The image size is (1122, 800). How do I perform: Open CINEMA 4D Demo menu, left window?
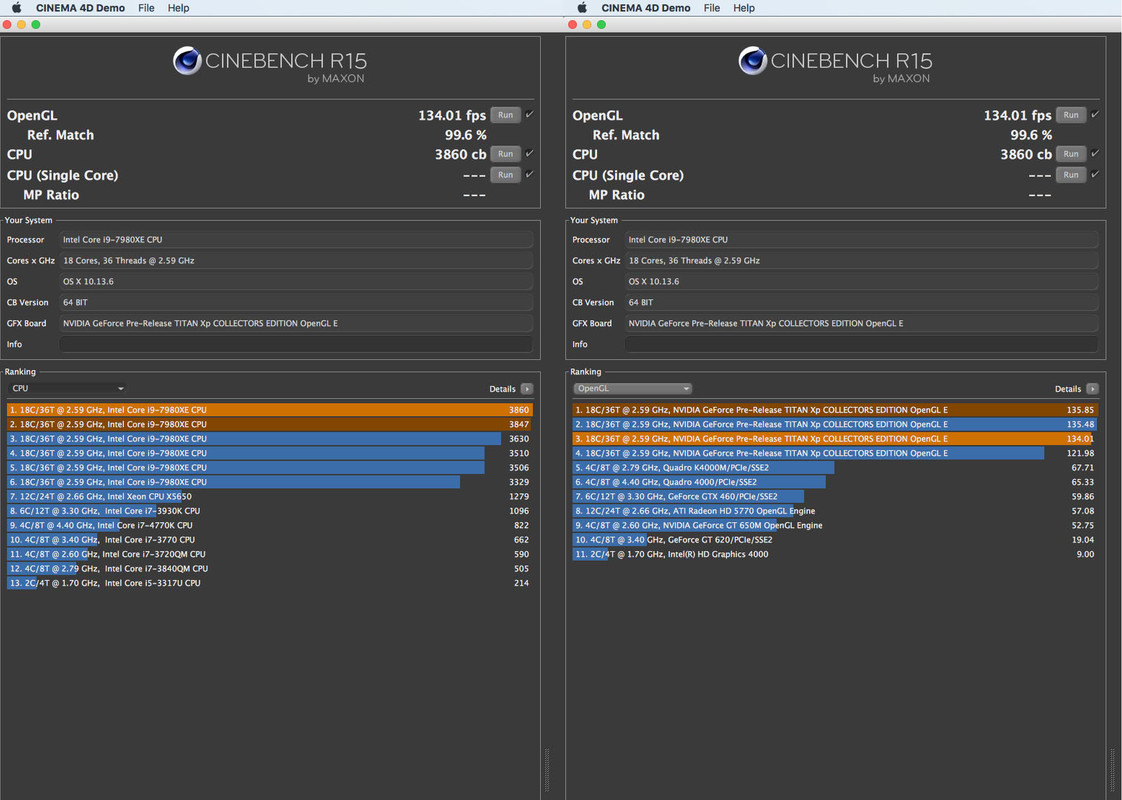(80, 8)
